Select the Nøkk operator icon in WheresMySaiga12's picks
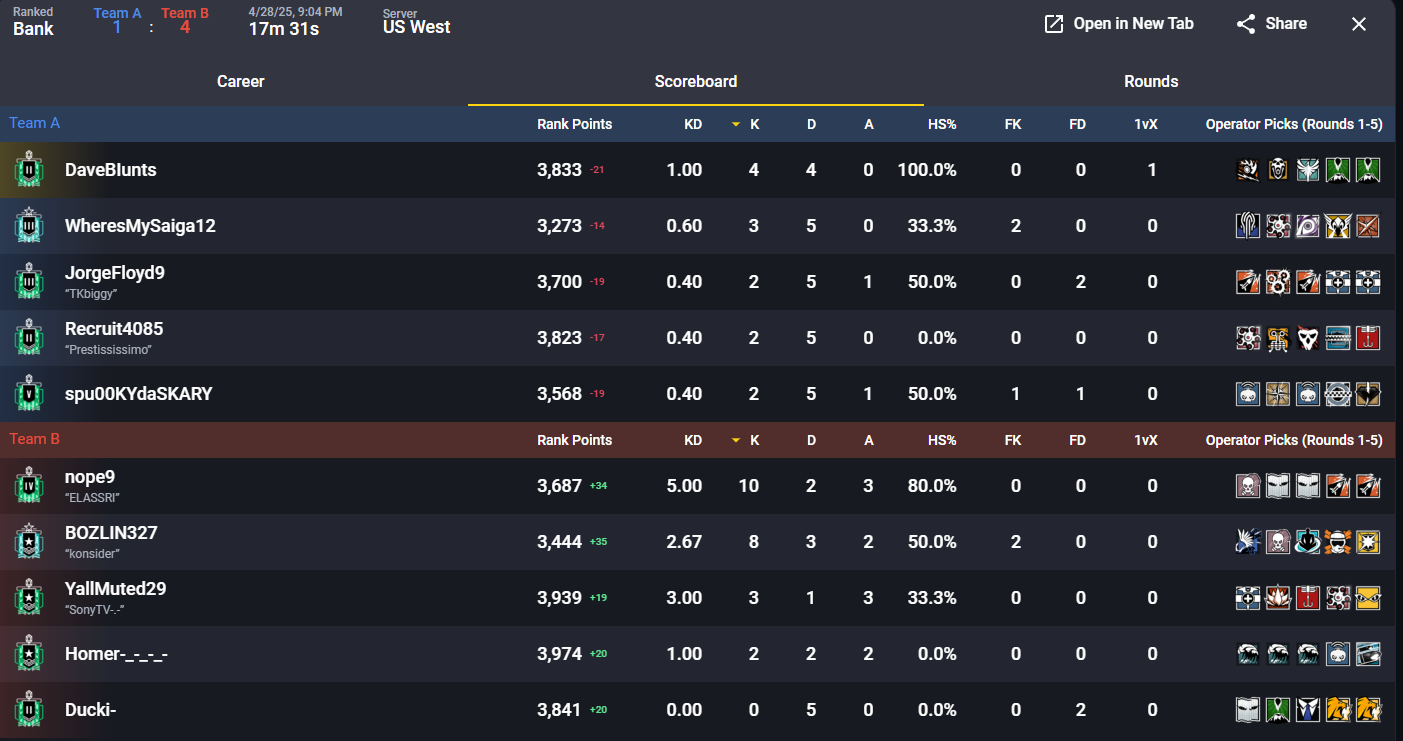The width and height of the screenshot is (1403, 741). [x=1308, y=226]
